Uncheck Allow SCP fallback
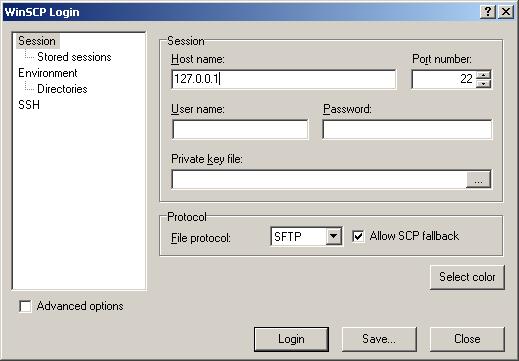Viewport: 519px width, 361px height. click(x=358, y=236)
